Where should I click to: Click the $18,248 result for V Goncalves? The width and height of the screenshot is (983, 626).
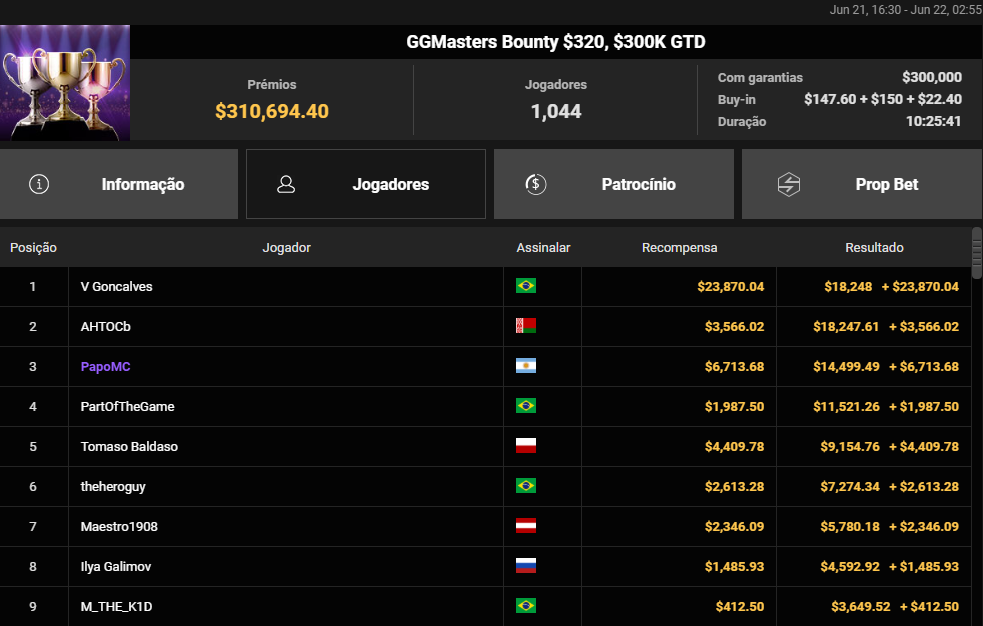tap(848, 286)
